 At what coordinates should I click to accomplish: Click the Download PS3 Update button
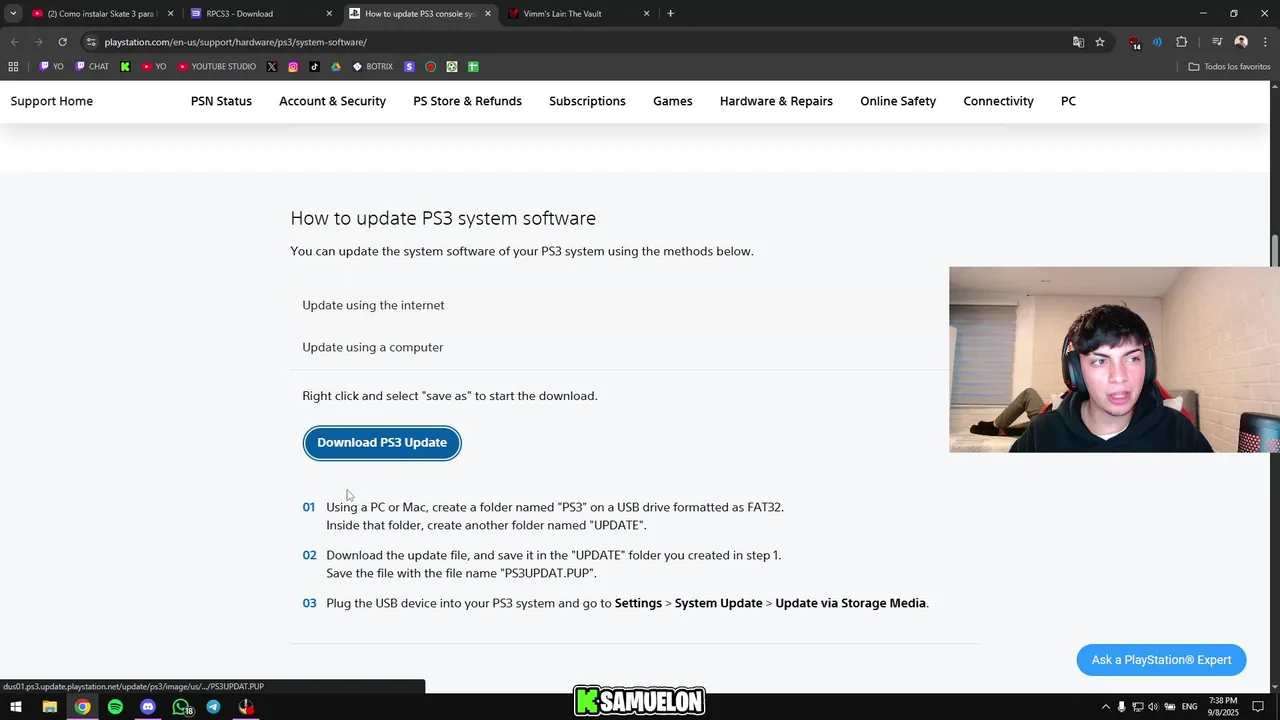pyautogui.click(x=382, y=442)
